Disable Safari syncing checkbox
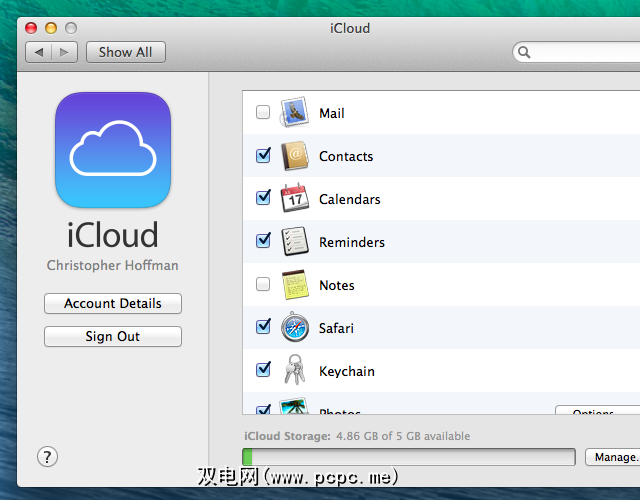 [263, 327]
